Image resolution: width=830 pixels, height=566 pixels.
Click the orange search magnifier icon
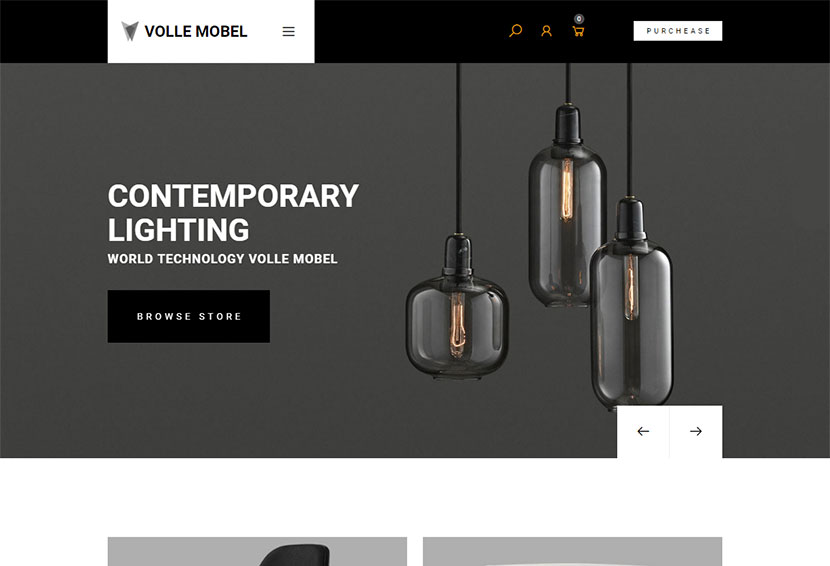point(516,31)
